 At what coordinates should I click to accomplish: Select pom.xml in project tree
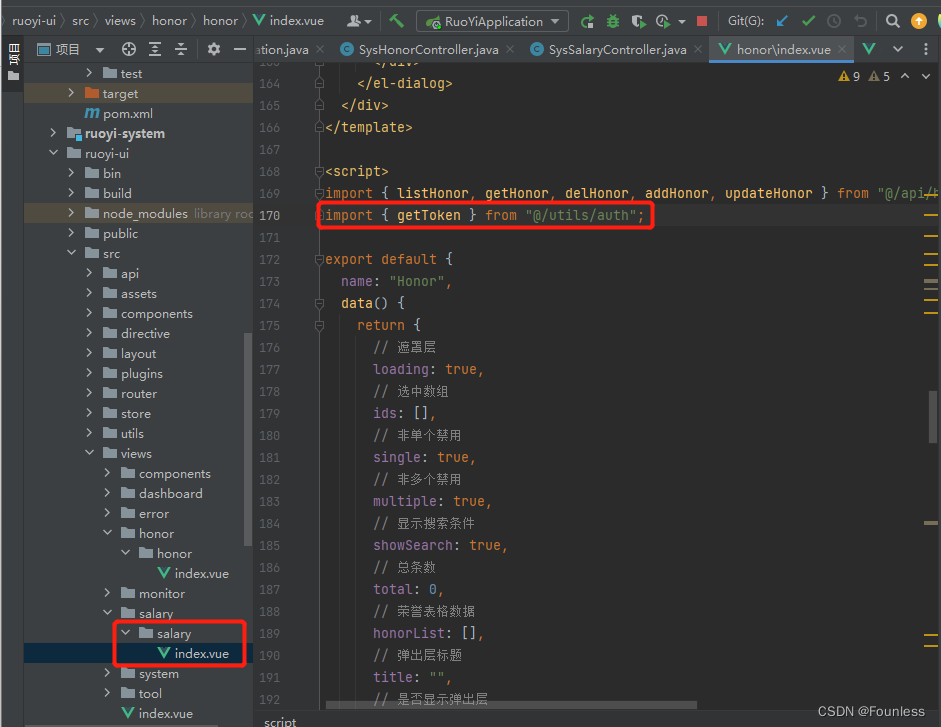coord(118,113)
